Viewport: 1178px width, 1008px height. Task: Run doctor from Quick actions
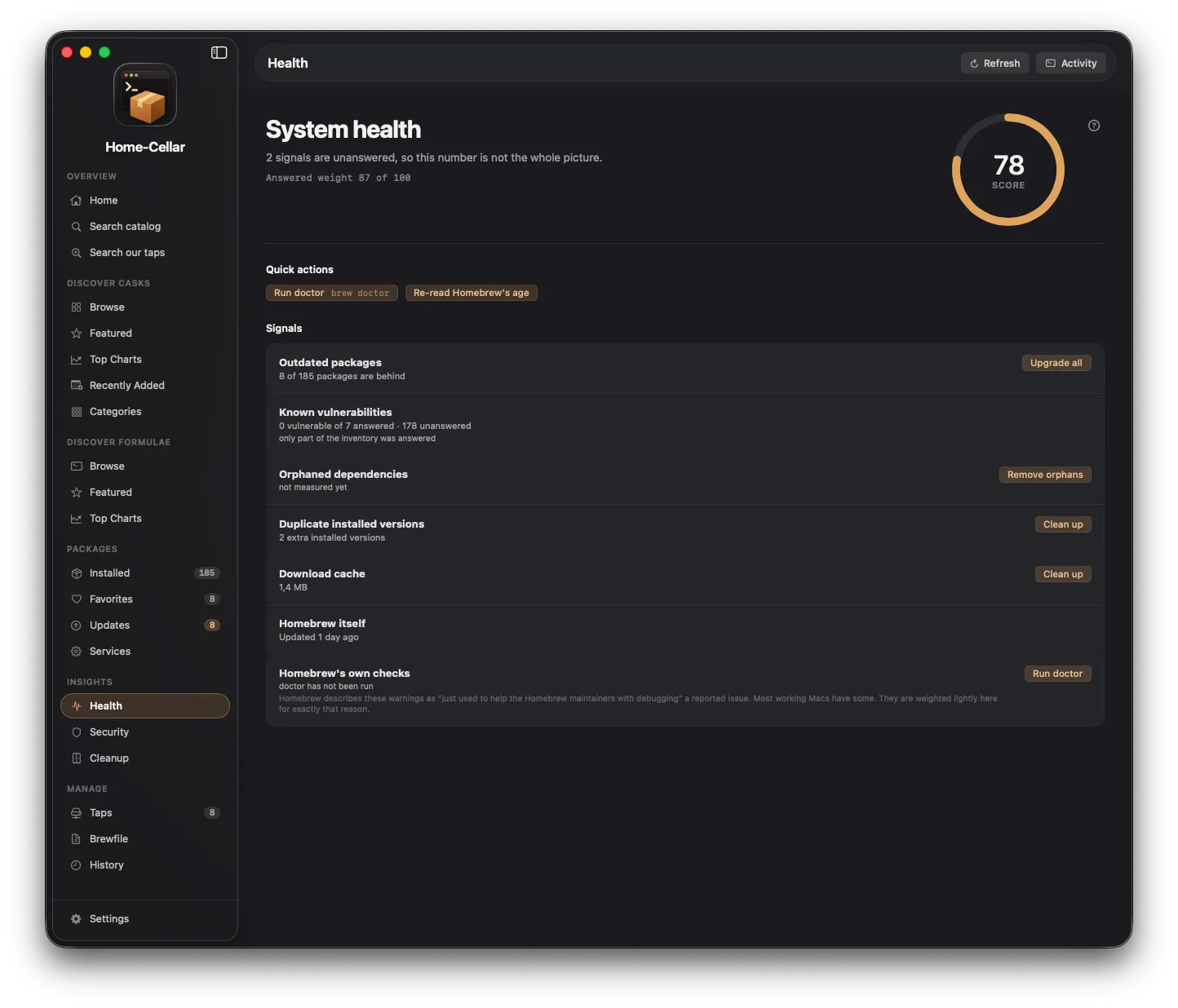(x=332, y=293)
